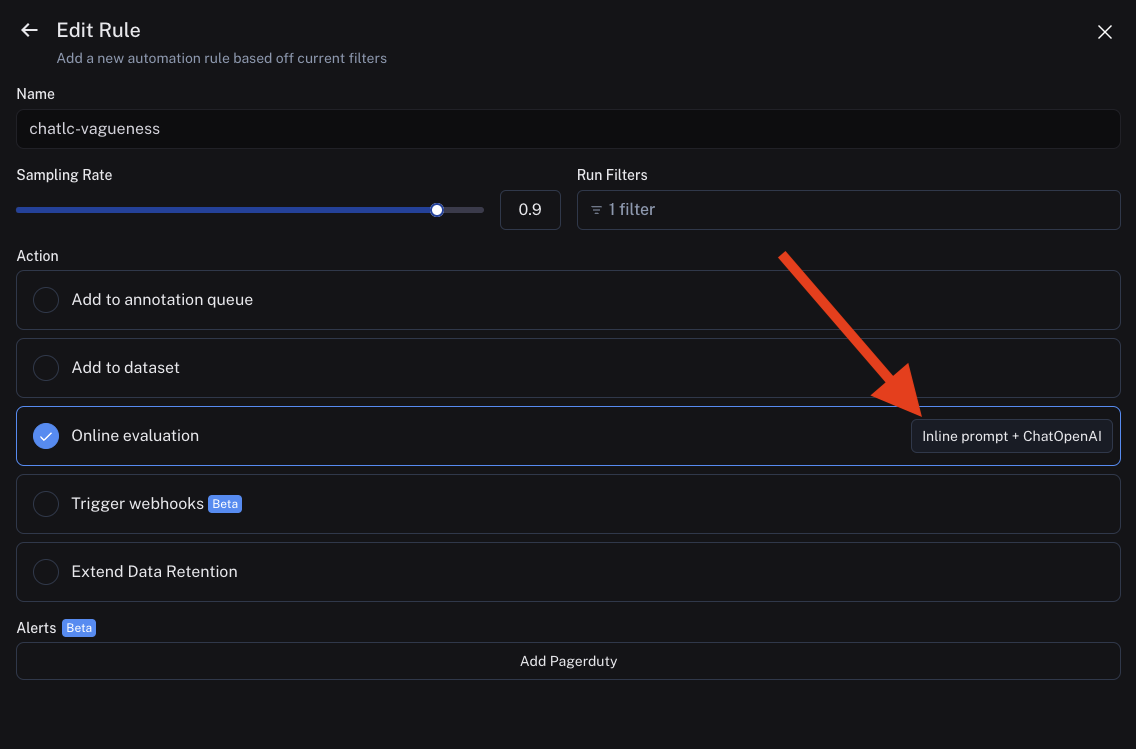
Task: Select the Add to dataset radio button
Action: click(46, 368)
